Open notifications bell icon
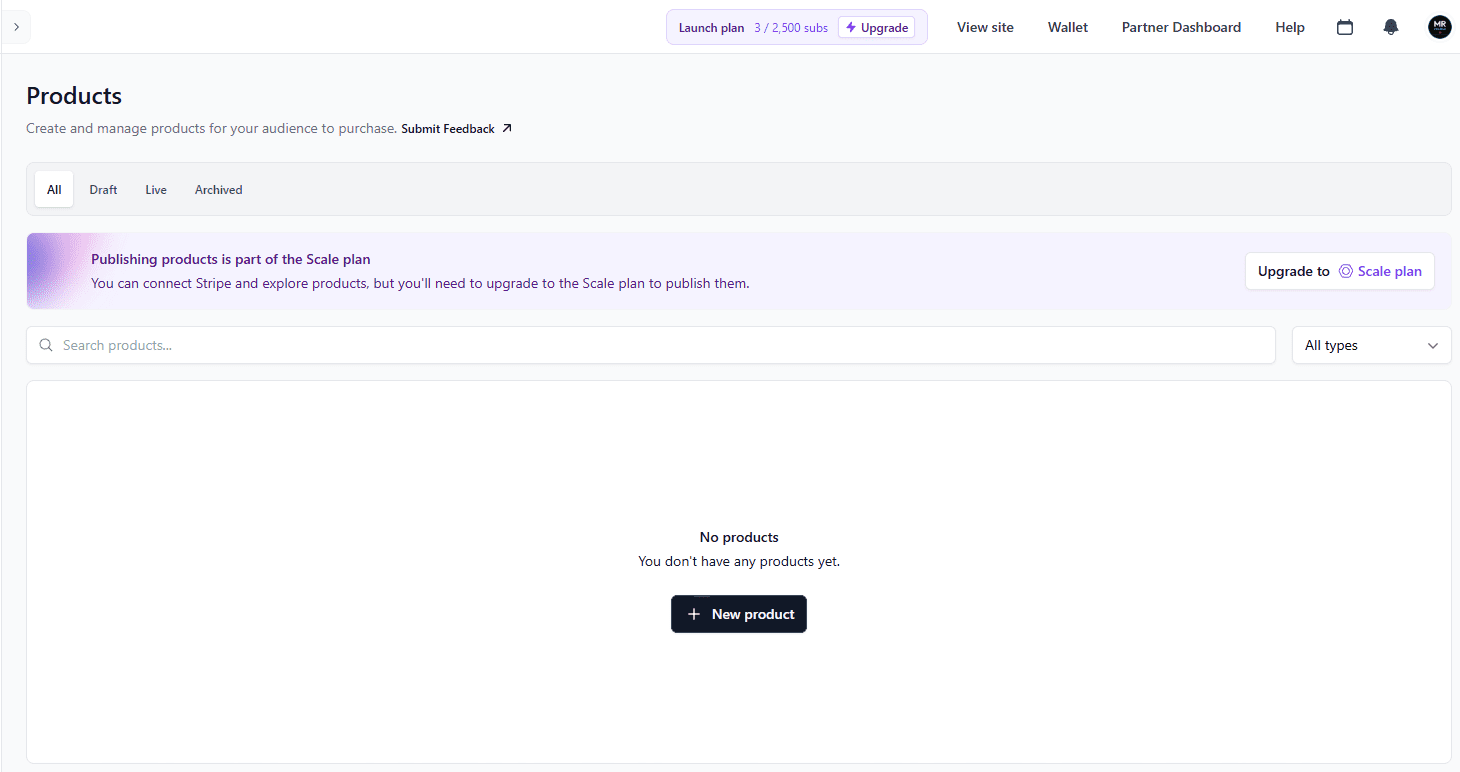This screenshot has height=772, width=1460. [1390, 27]
